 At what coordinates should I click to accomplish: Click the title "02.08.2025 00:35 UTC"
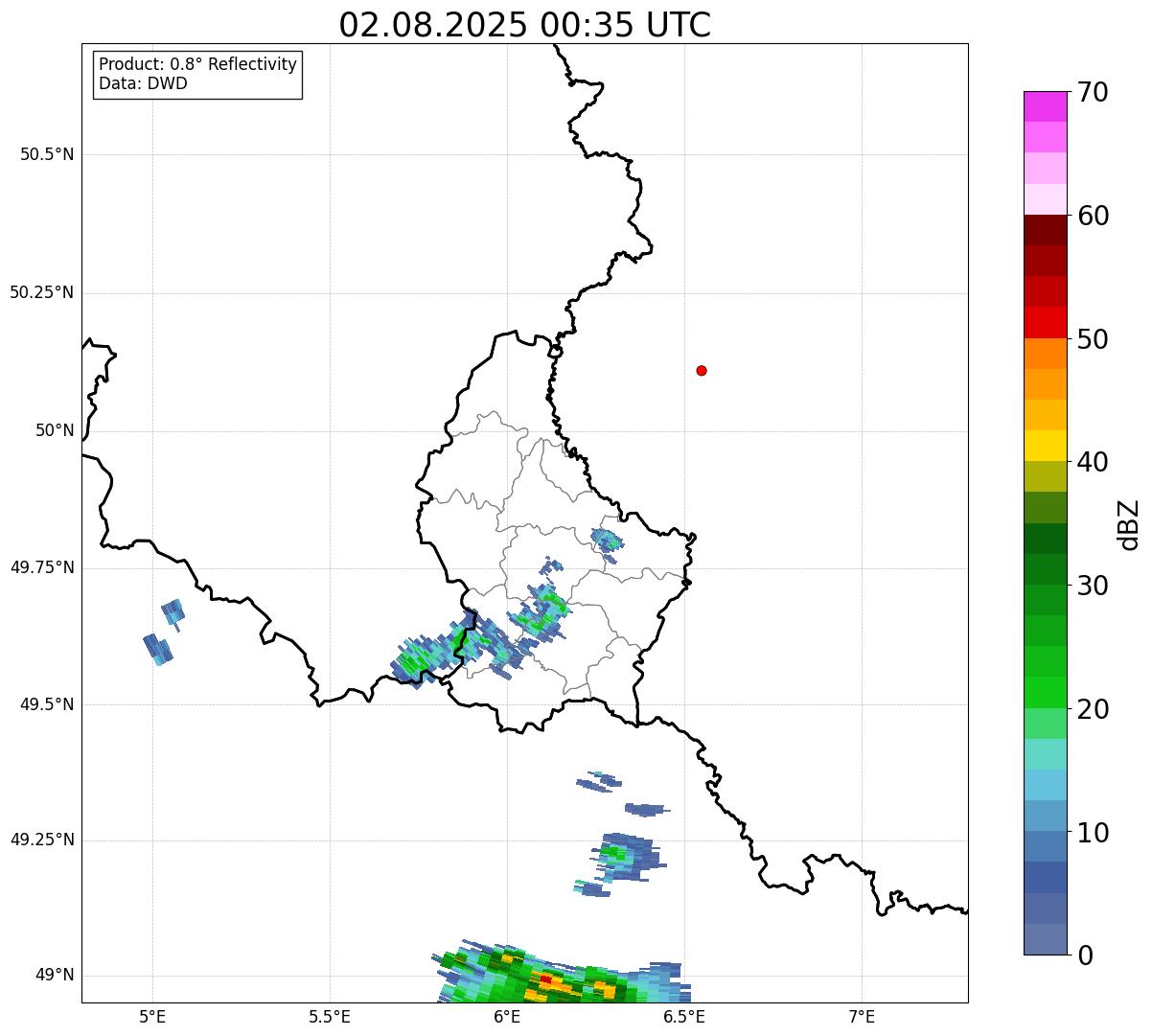point(525,25)
